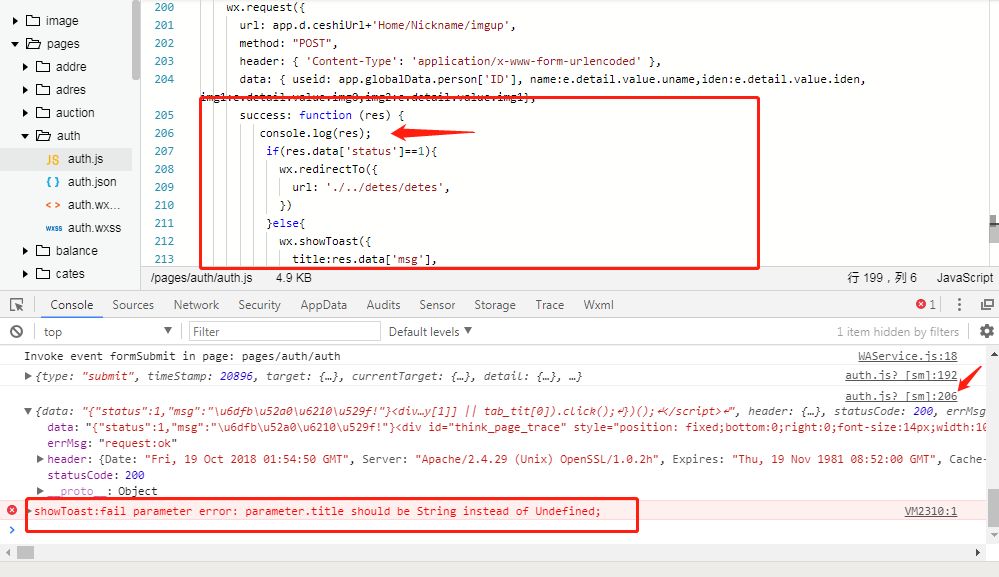999x577 pixels.
Task: Open VM2310:1 source link
Action: click(x=930, y=511)
